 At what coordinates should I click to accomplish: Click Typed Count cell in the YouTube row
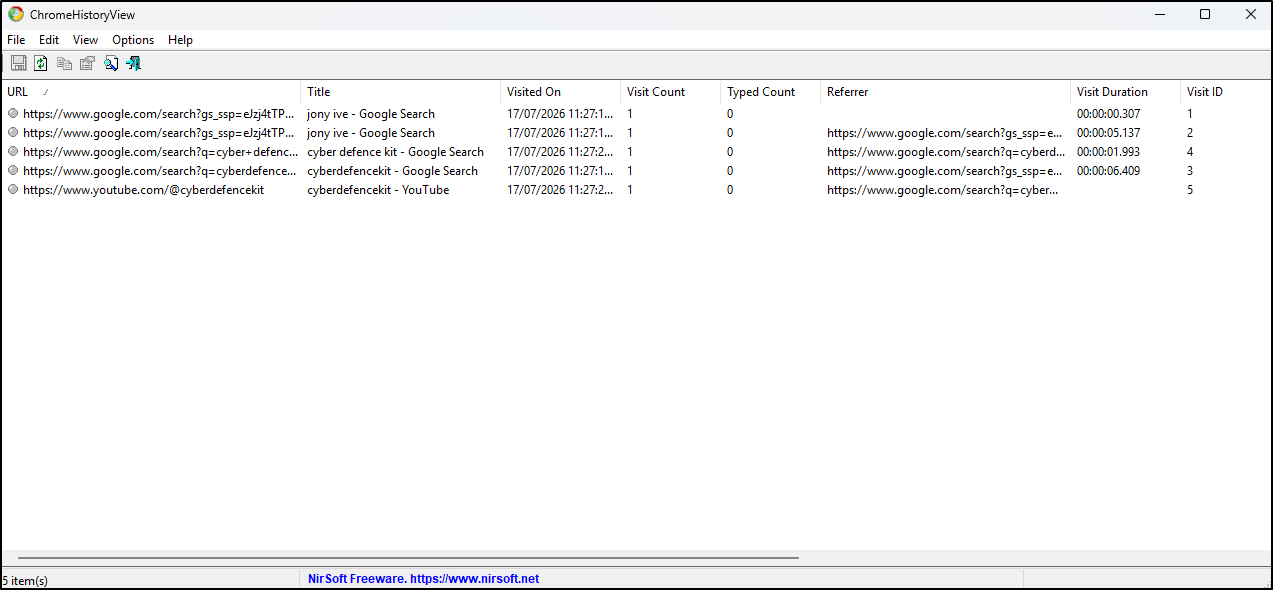coord(730,190)
